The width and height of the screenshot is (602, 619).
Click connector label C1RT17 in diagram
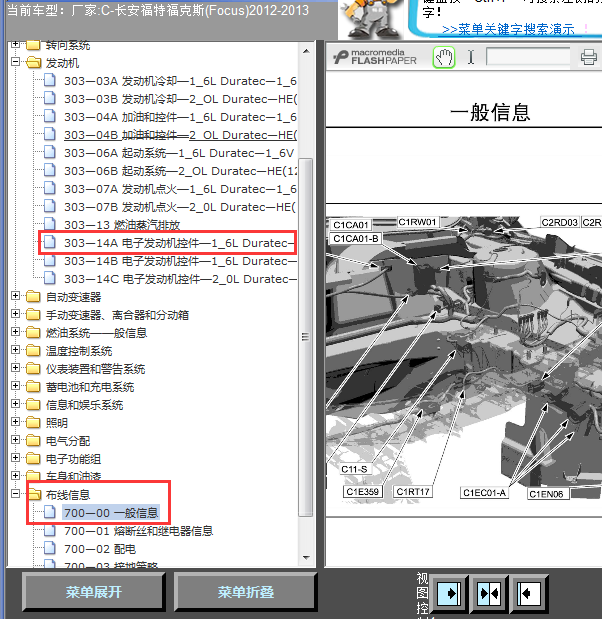click(x=413, y=492)
